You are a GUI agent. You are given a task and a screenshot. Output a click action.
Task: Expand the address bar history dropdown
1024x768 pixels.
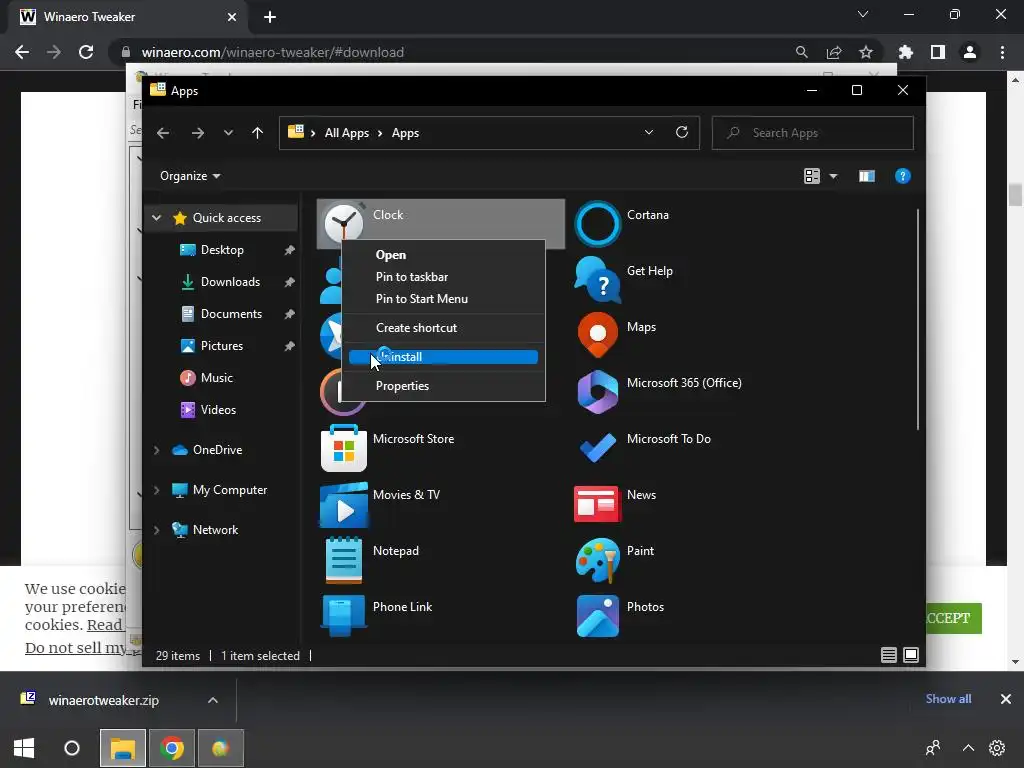tap(648, 133)
